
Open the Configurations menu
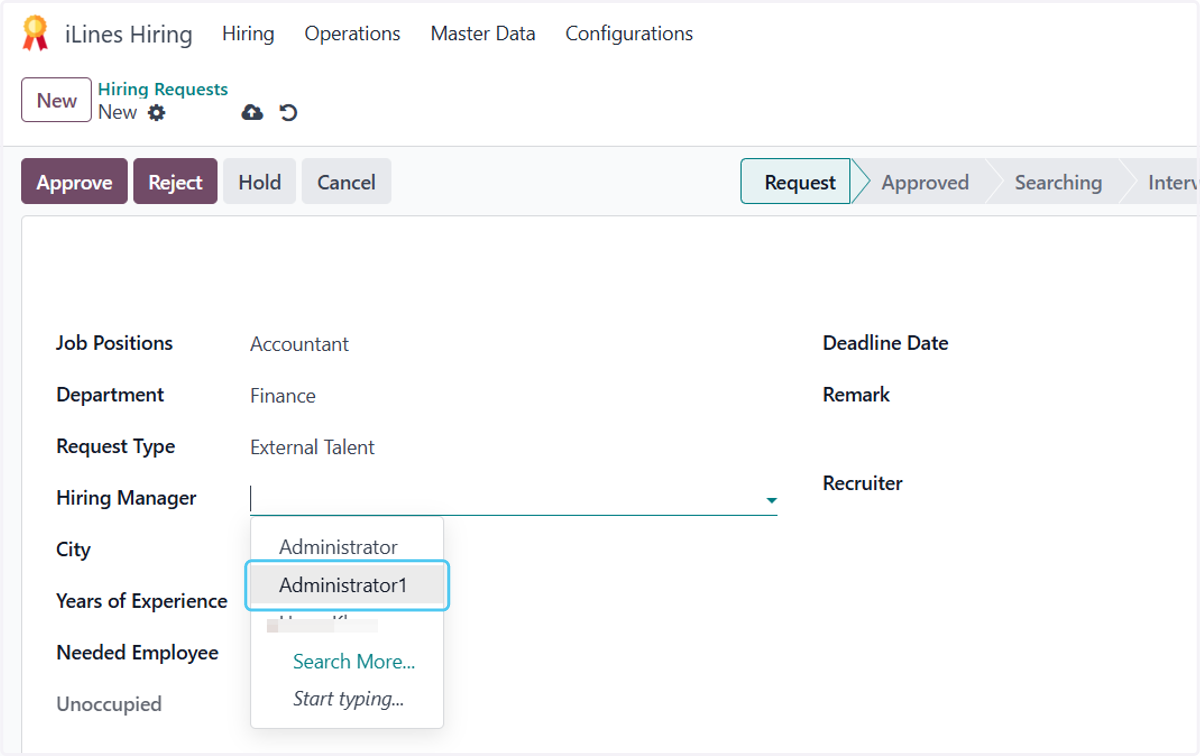click(629, 34)
